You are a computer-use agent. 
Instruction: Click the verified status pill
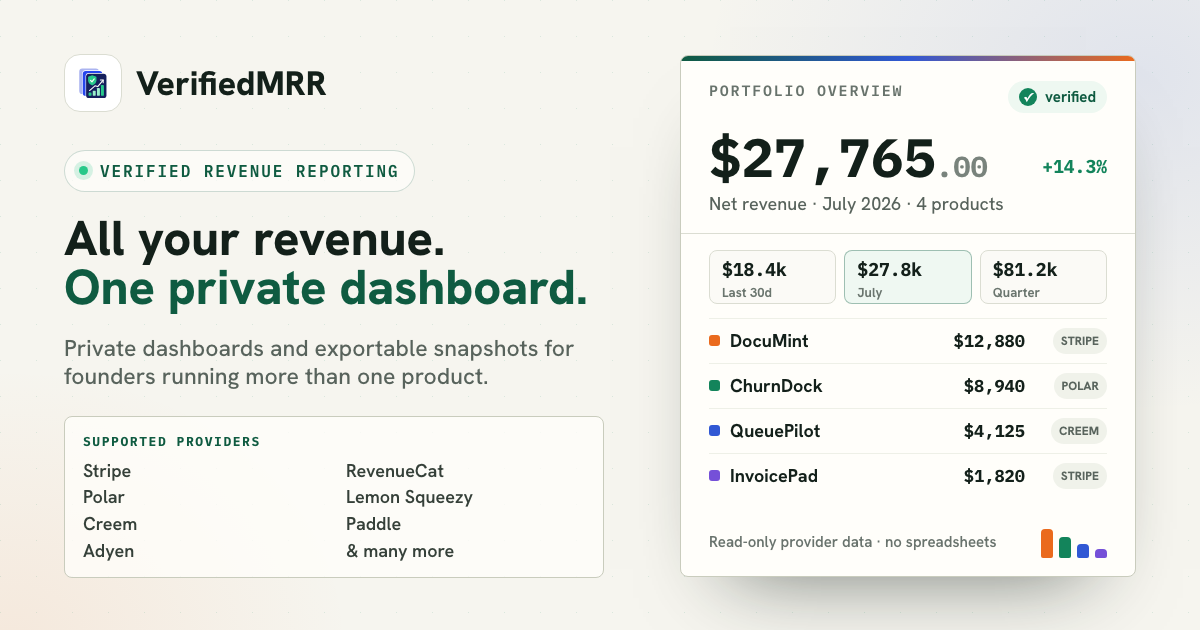(x=1057, y=97)
